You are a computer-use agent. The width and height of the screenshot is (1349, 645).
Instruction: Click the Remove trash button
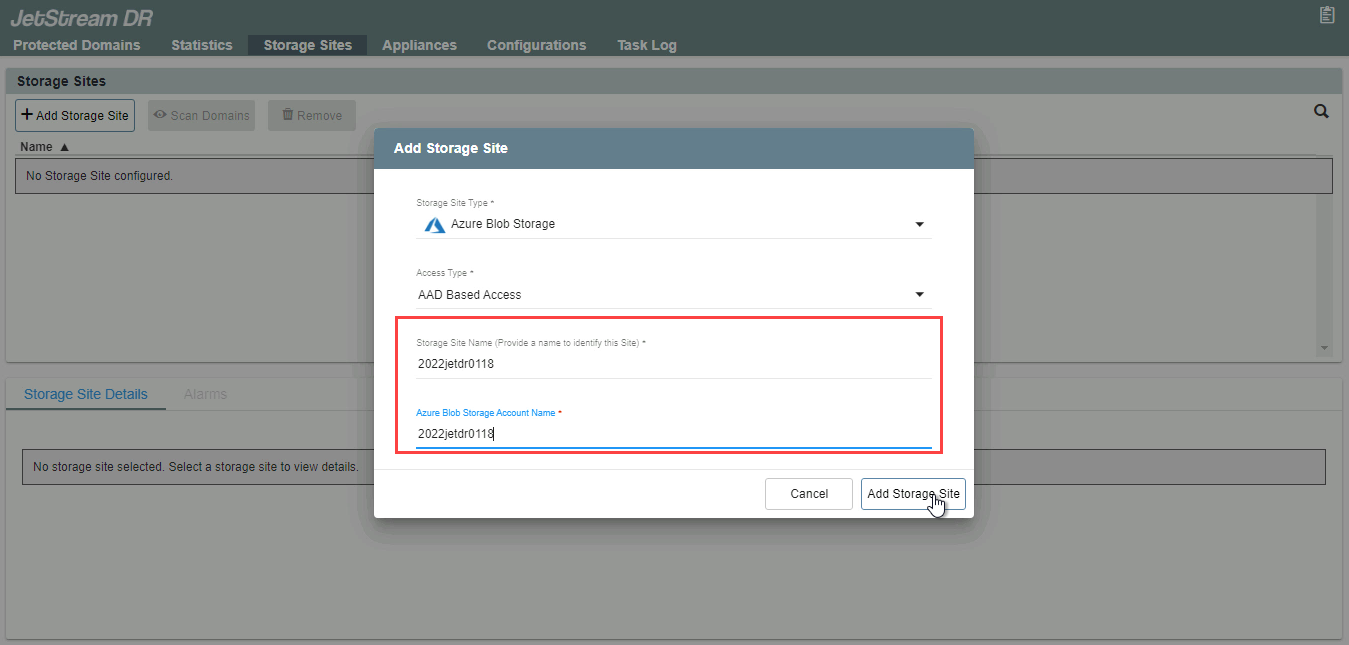tap(311, 115)
